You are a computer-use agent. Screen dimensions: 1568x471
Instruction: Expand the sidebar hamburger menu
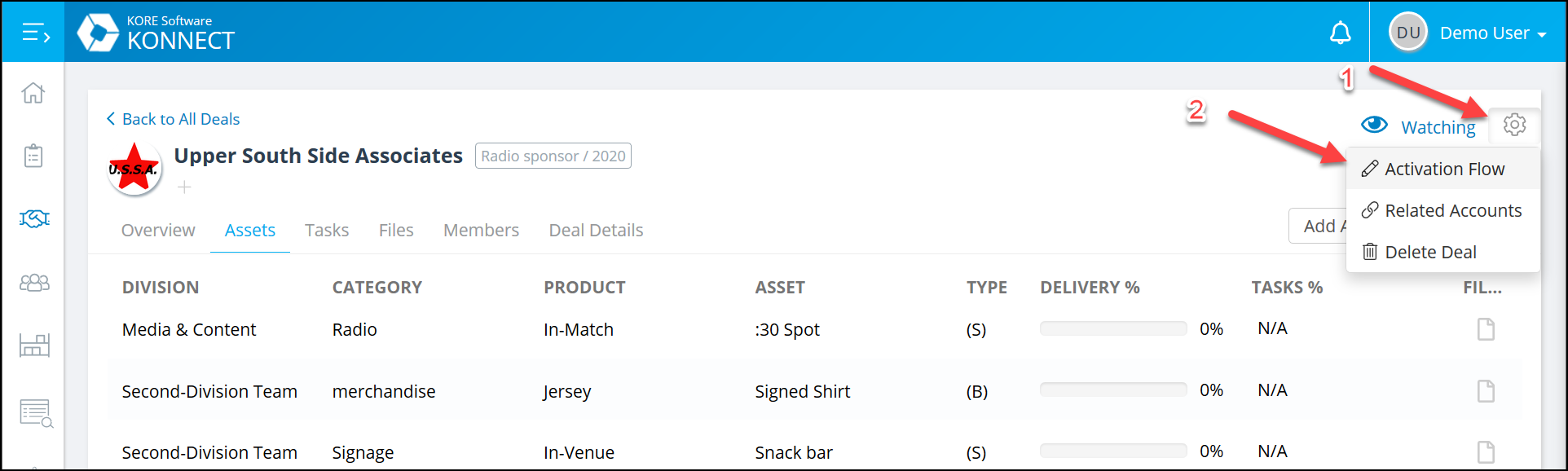35,33
